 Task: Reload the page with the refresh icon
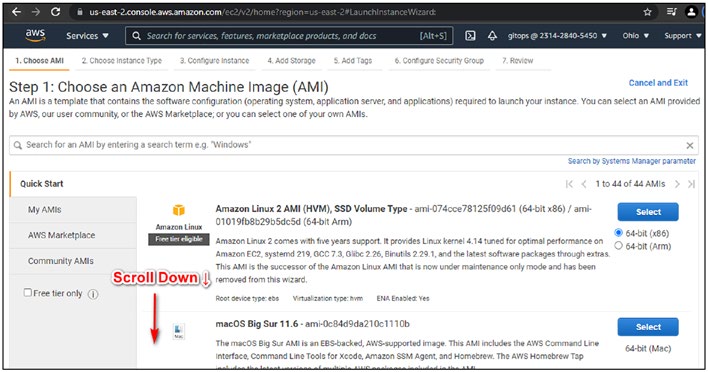(x=56, y=12)
